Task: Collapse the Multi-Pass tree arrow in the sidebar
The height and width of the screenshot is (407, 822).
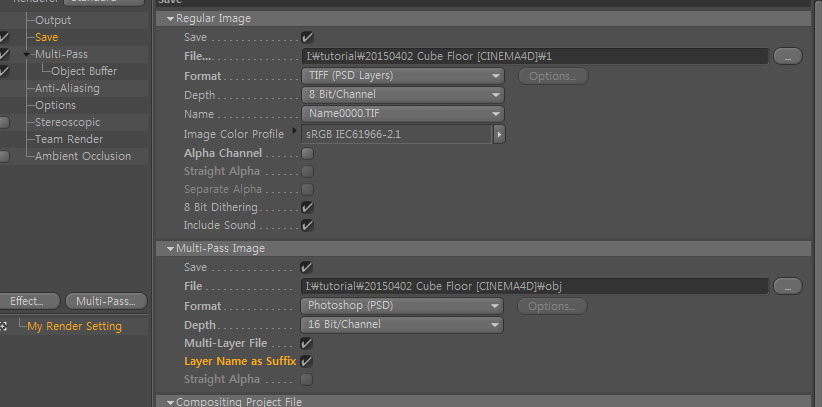Action: [27, 55]
